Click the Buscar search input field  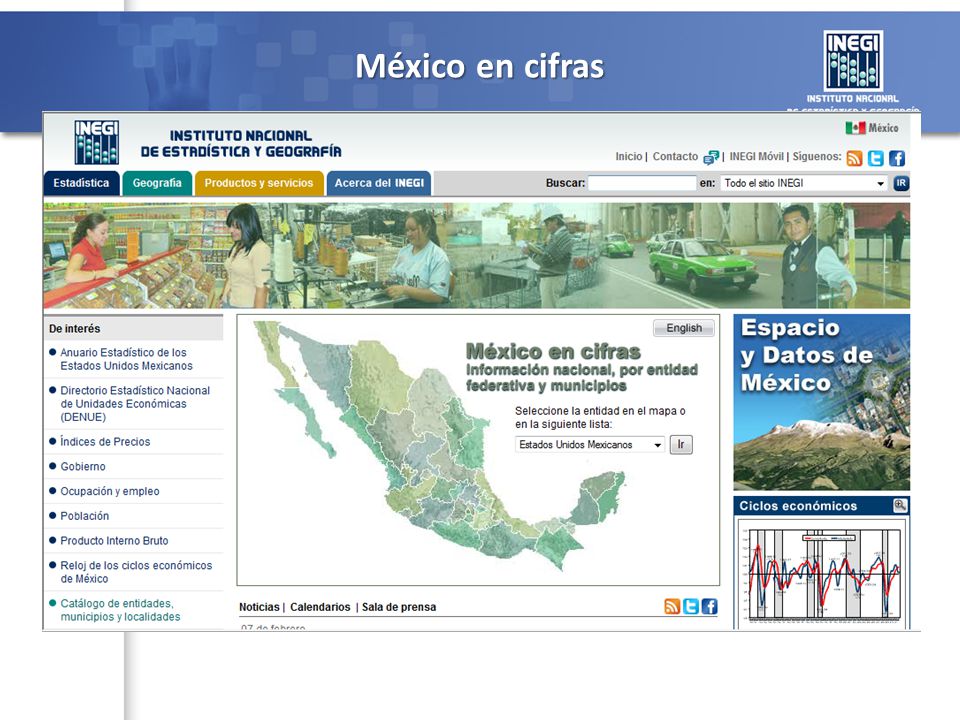642,183
